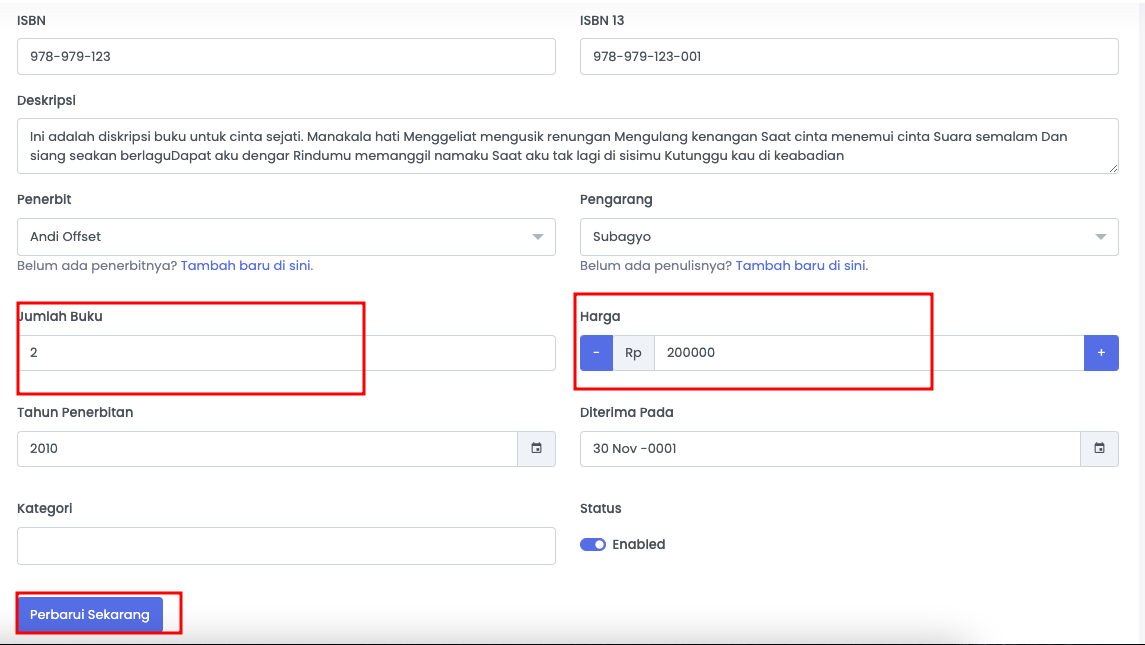1145x645 pixels.
Task: Click the ISBN input field
Action: [x=285, y=56]
